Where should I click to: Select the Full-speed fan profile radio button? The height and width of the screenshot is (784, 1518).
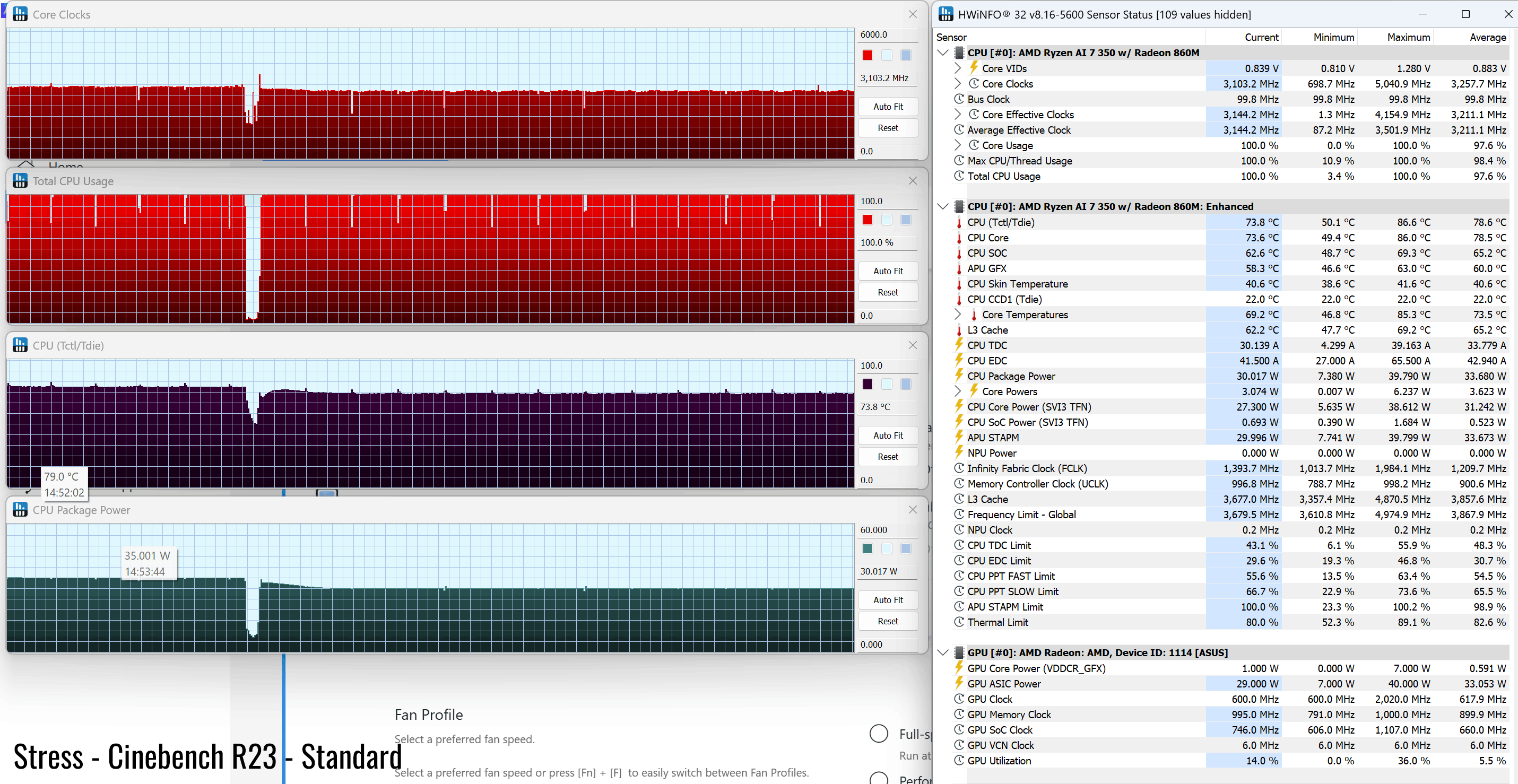tap(879, 734)
